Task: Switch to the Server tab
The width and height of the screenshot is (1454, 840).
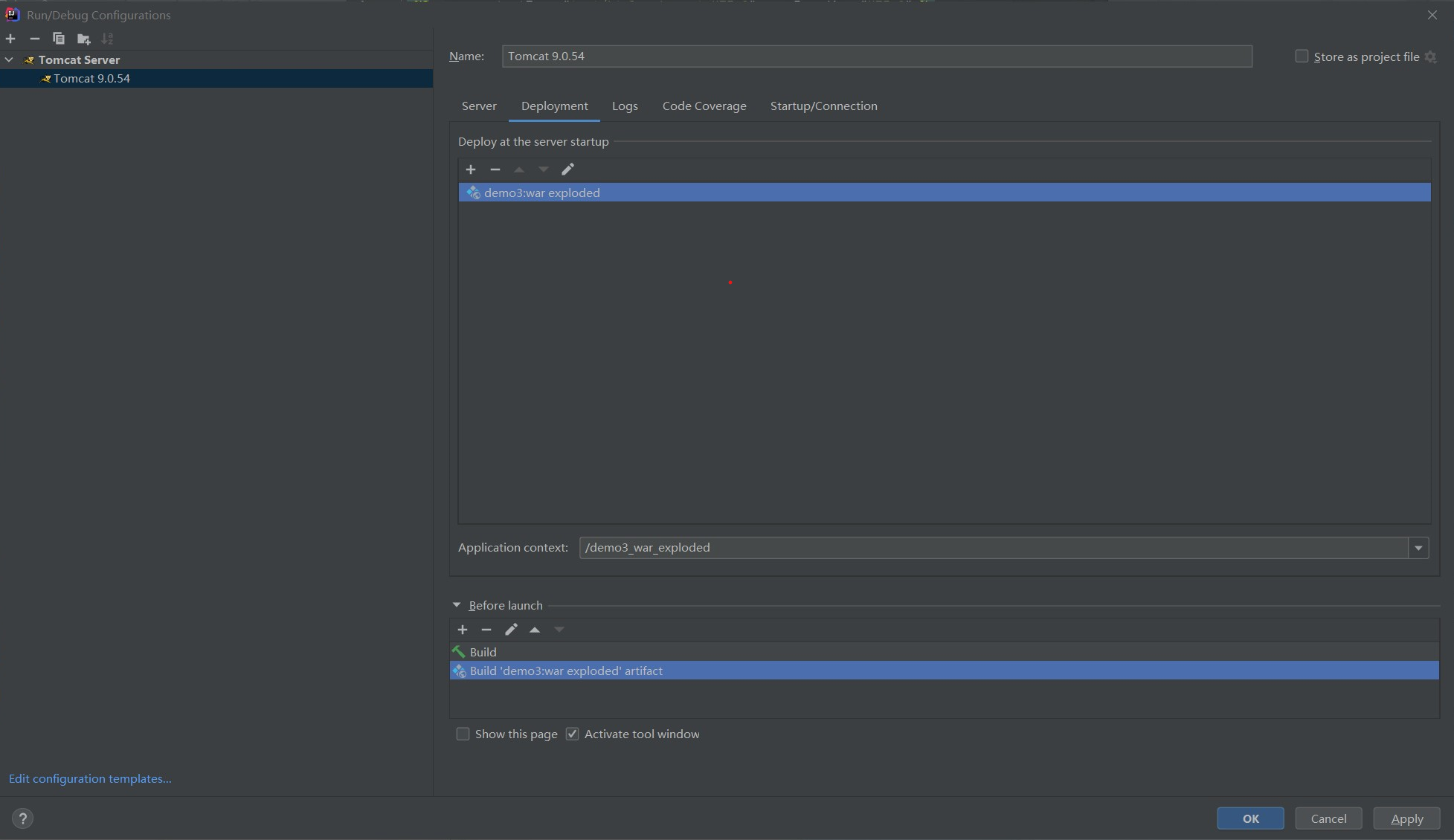Action: pyautogui.click(x=479, y=106)
